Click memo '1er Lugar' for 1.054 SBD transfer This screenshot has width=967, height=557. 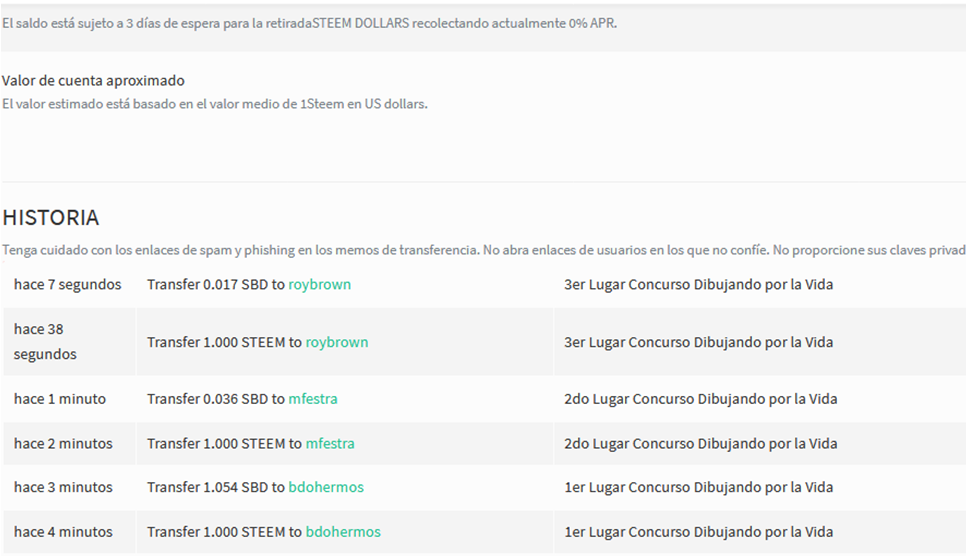699,487
